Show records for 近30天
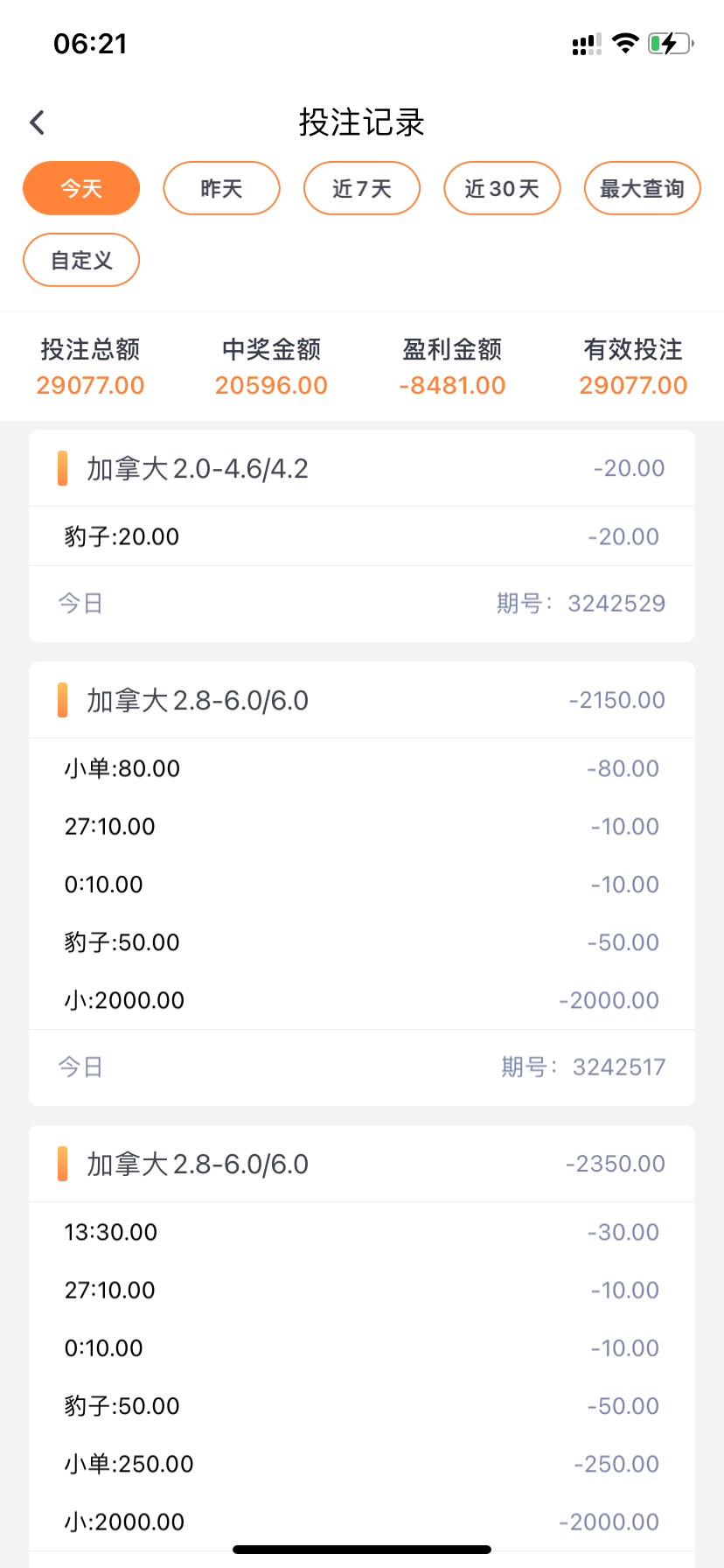Screen dimensions: 724x1568 (x=502, y=188)
